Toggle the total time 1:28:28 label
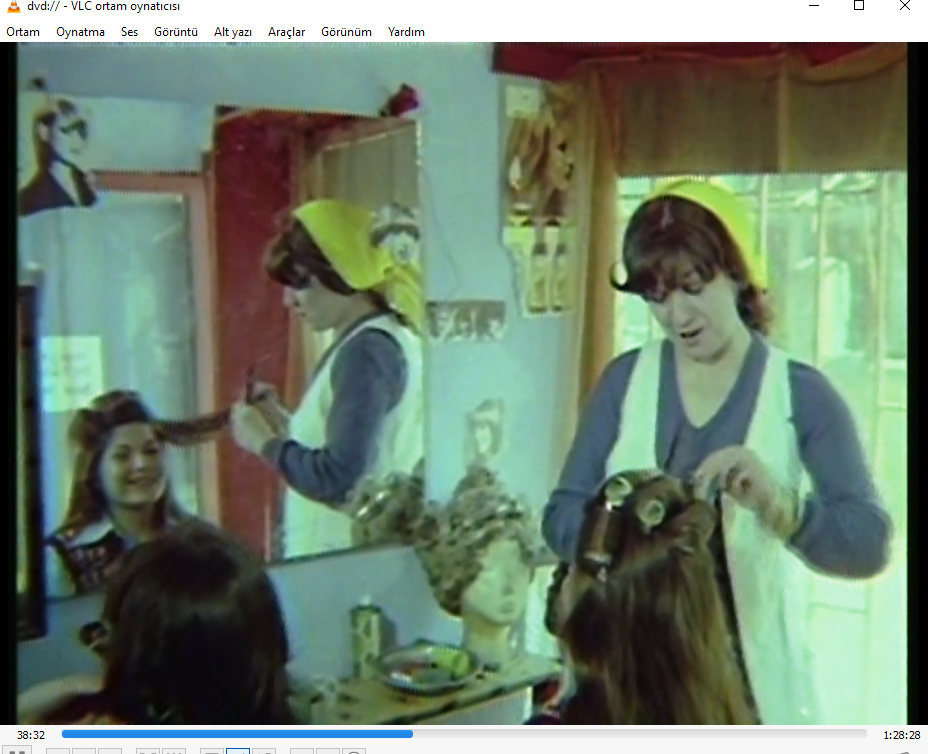This screenshot has width=928, height=754. pyautogui.click(x=901, y=735)
